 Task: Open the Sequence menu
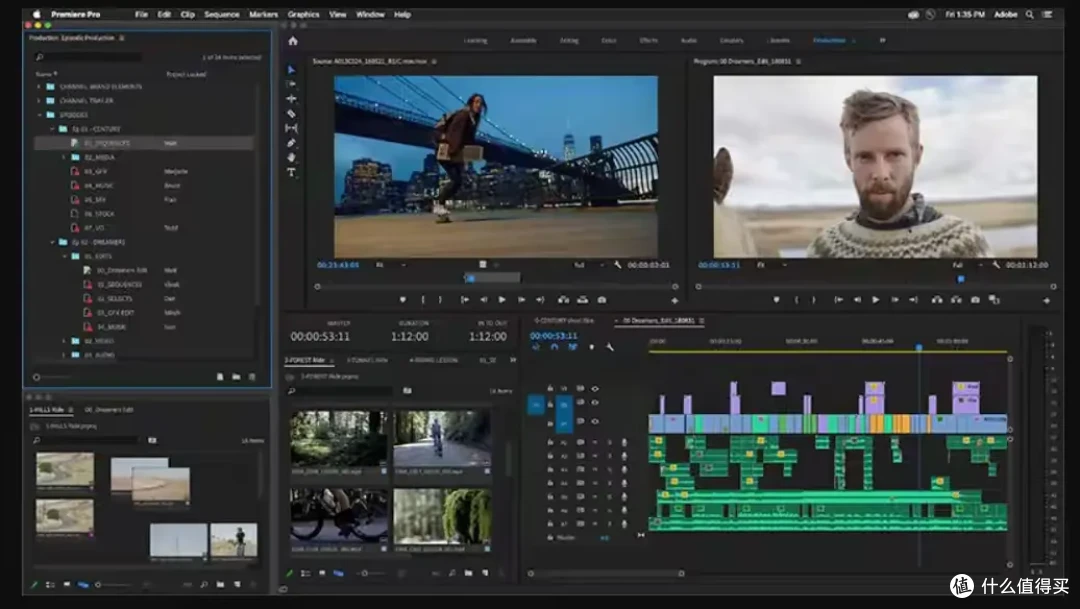pos(222,14)
